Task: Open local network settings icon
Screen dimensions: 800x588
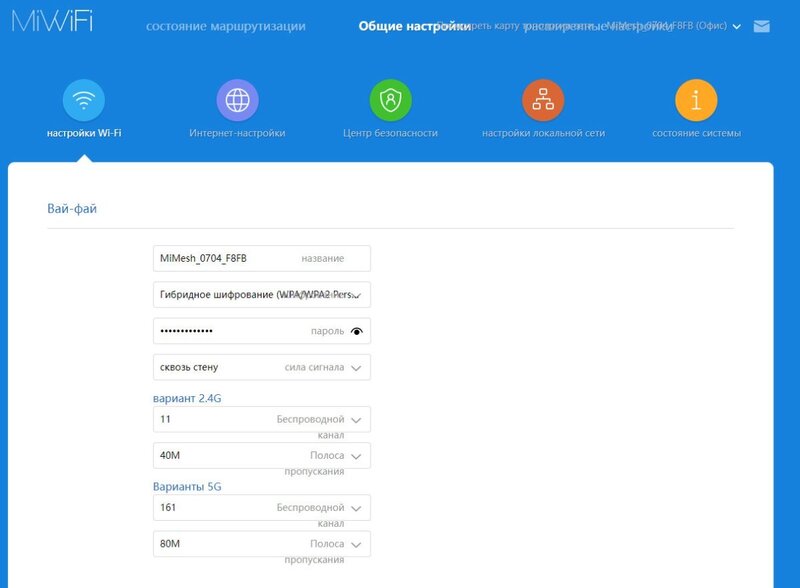Action: (x=543, y=101)
